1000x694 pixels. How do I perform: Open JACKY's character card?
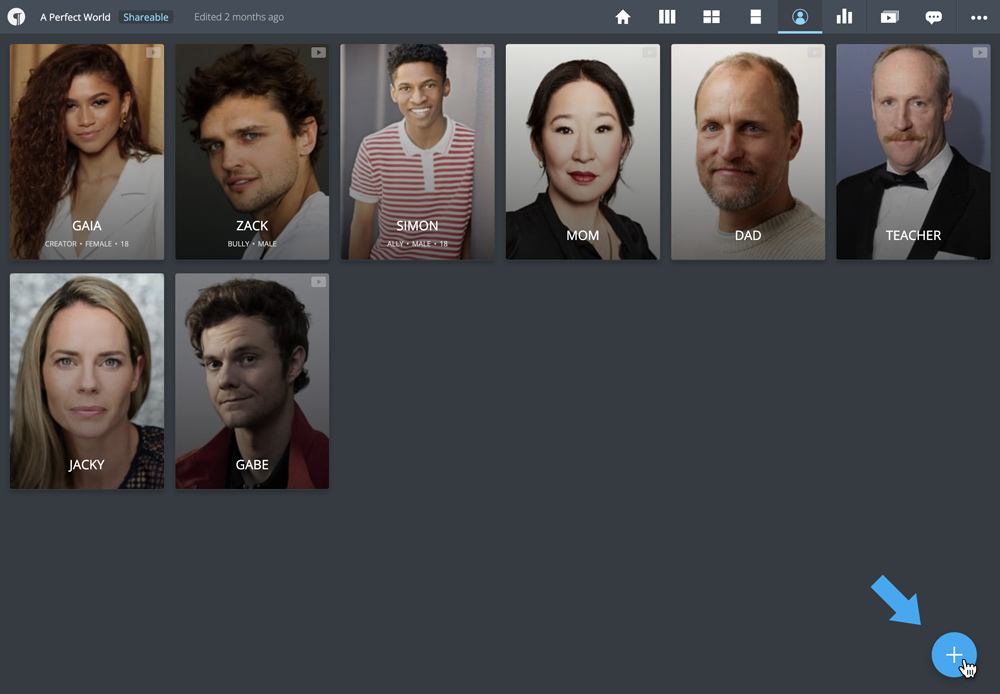(87, 381)
